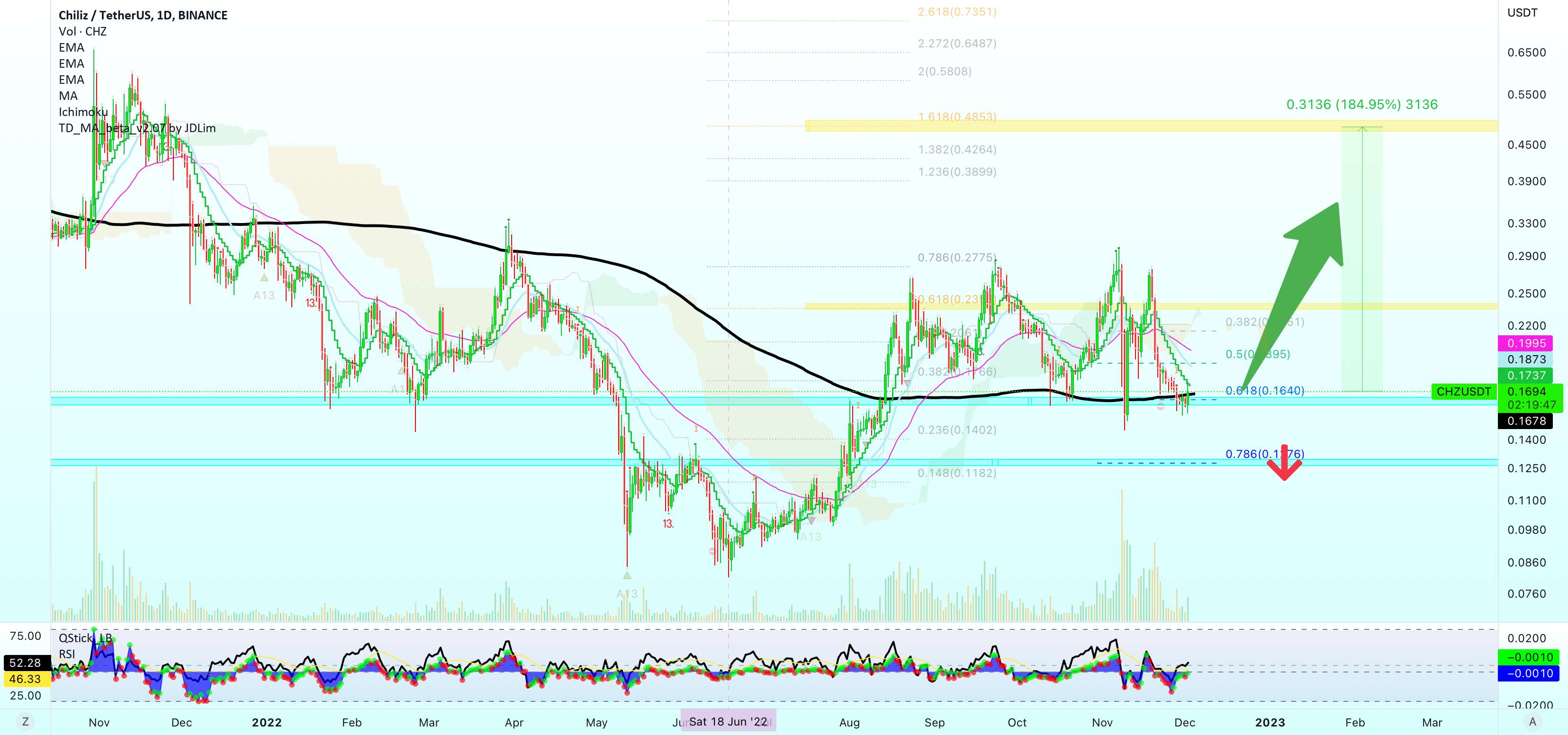Click the 02:19:47 countdown timer
This screenshot has width=1568, height=735.
pos(1532,405)
